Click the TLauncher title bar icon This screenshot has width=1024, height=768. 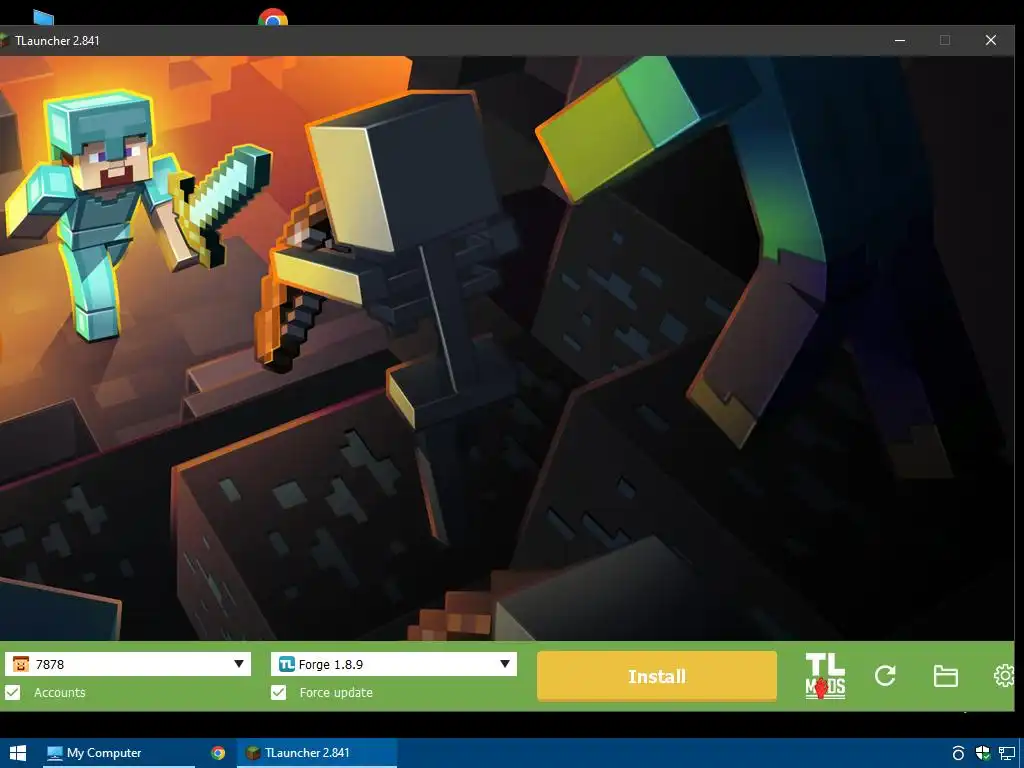pos(3,40)
